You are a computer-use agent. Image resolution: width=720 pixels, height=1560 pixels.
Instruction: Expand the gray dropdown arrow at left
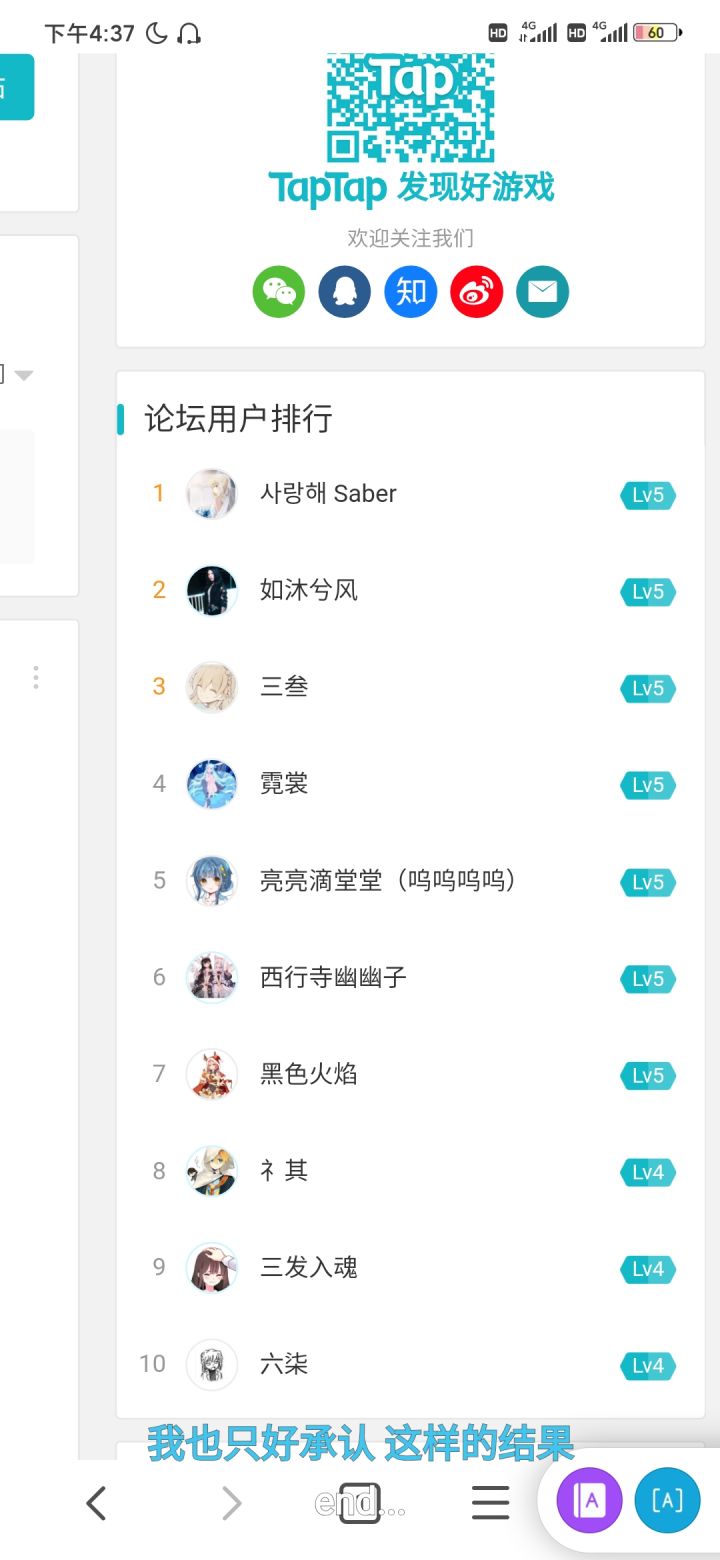click(23, 375)
